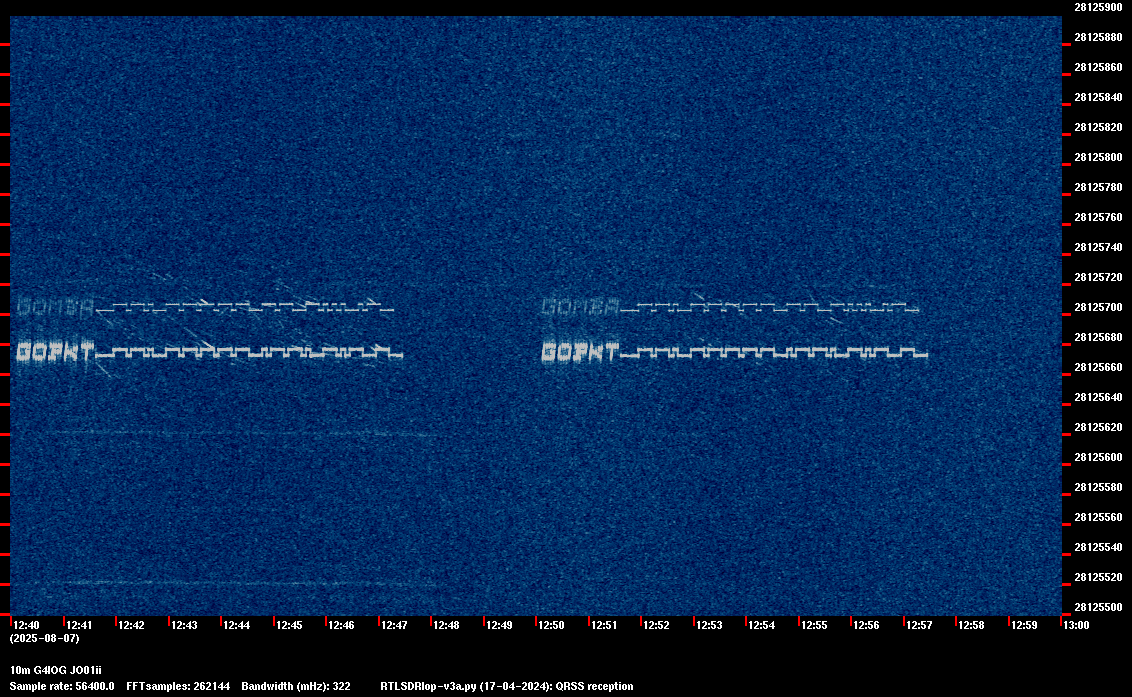Select the 12:46 time label
The width and height of the screenshot is (1132, 697).
point(341,625)
